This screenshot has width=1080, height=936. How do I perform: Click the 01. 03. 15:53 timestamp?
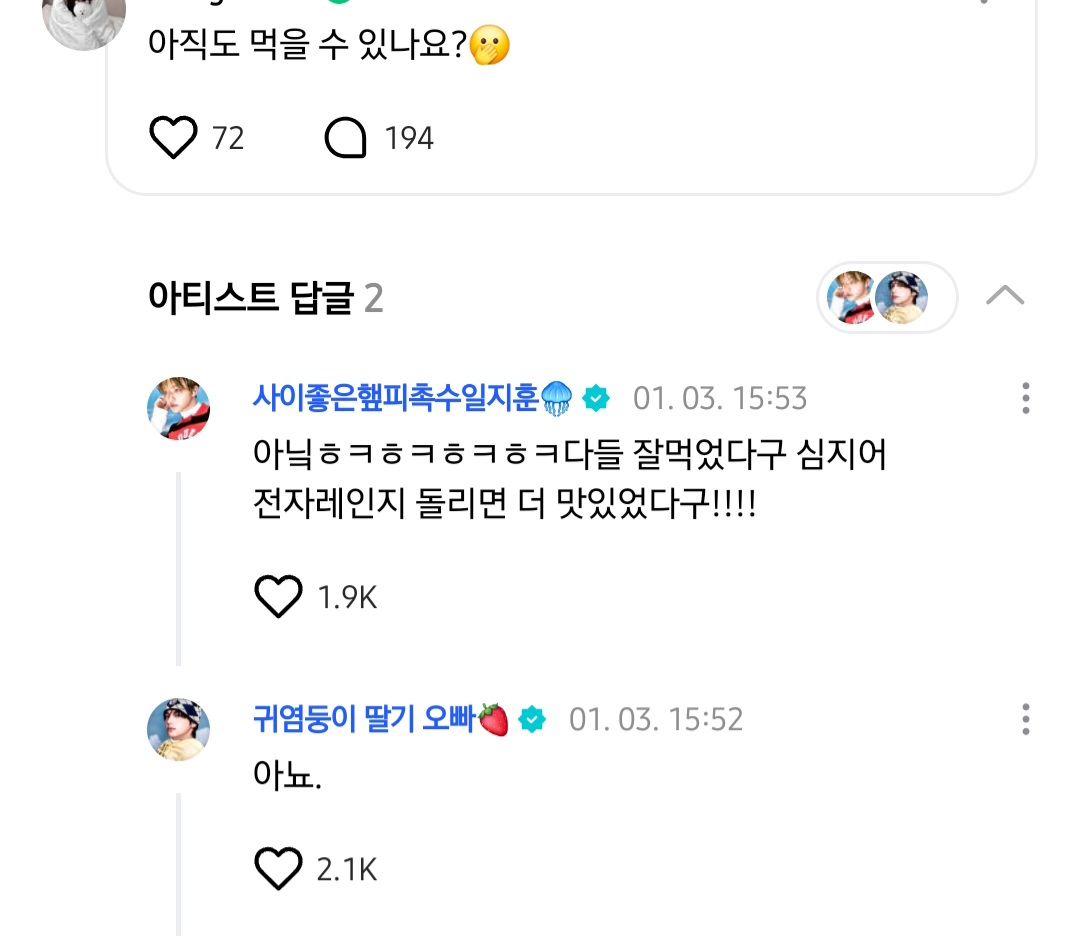click(x=719, y=399)
